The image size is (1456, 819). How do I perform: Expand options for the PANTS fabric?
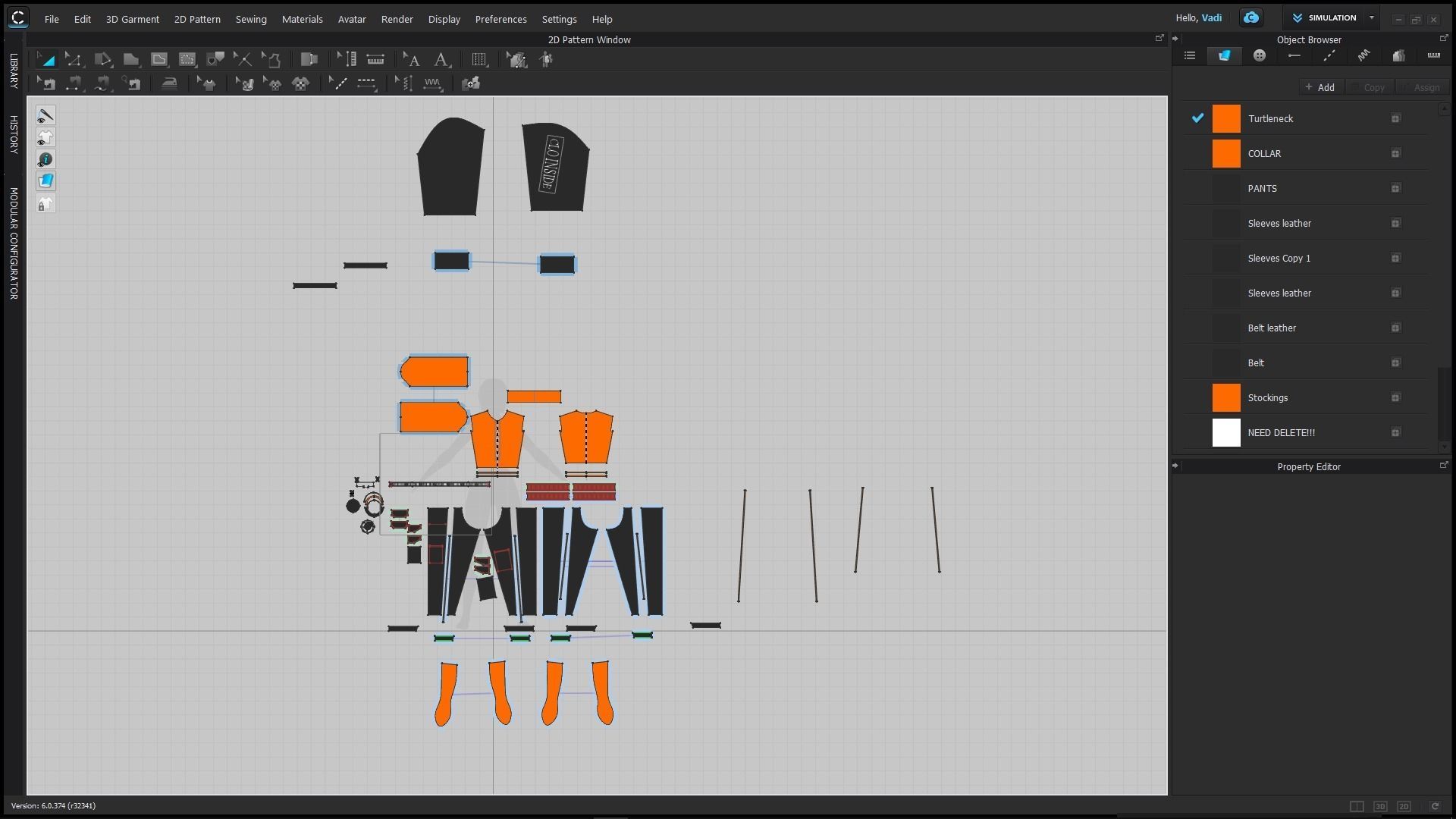pyautogui.click(x=1395, y=189)
